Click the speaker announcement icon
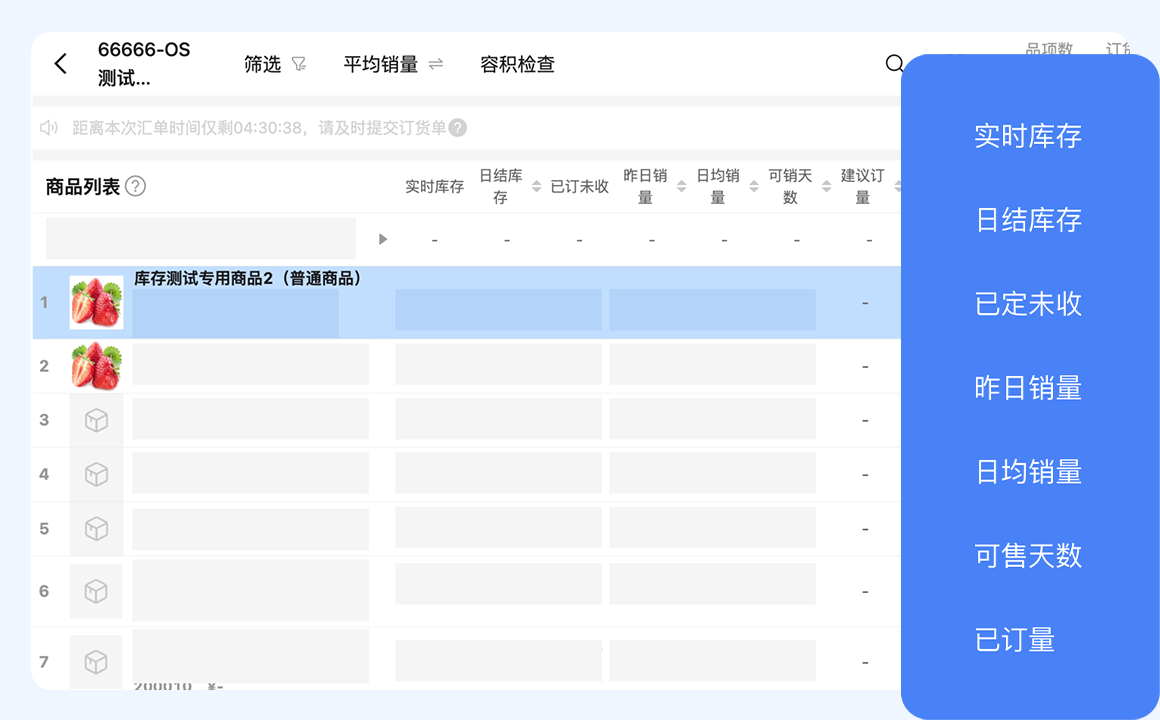This screenshot has height=720, width=1160. coord(49,128)
